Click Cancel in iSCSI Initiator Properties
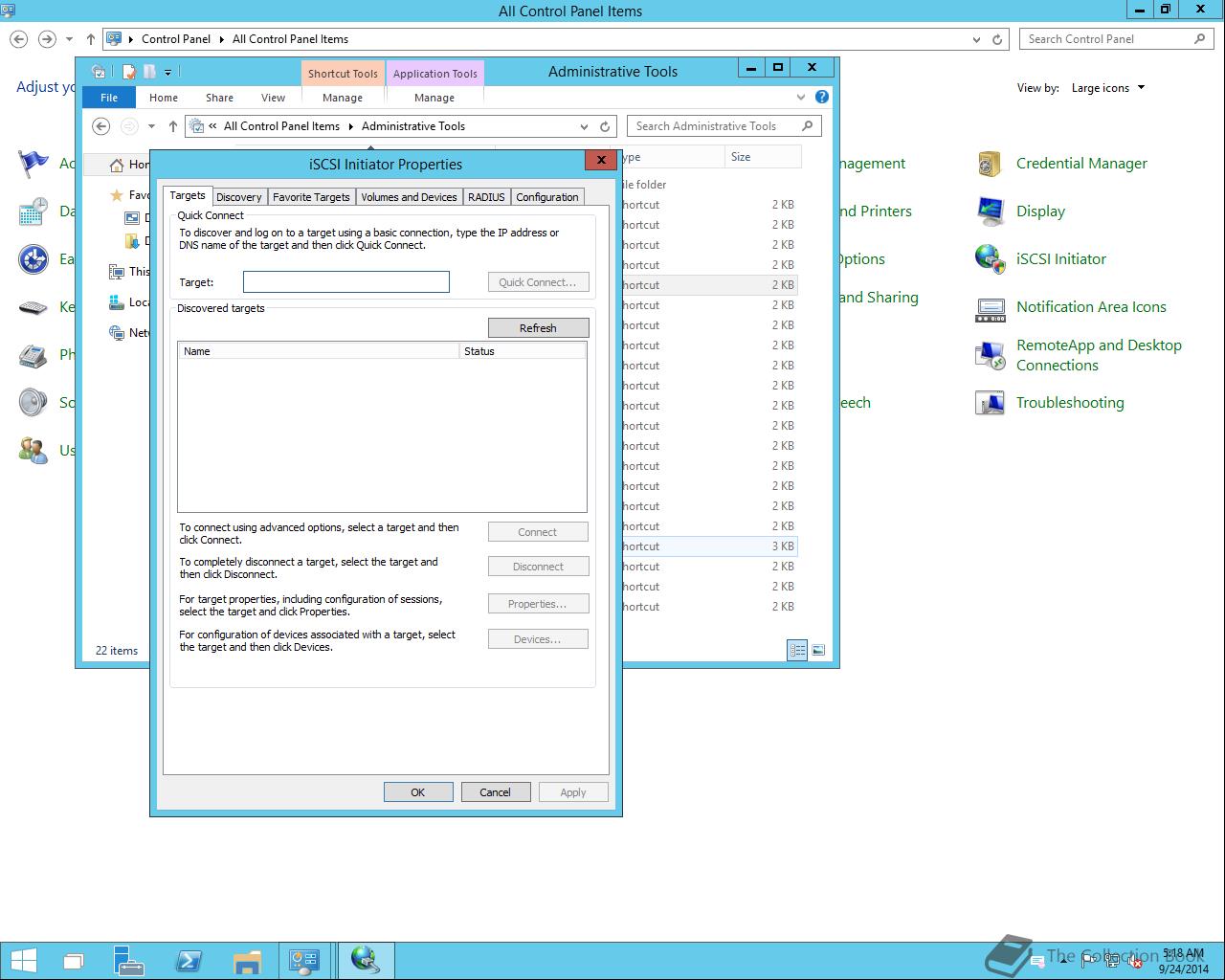Viewport: 1225px width, 980px height. (495, 792)
